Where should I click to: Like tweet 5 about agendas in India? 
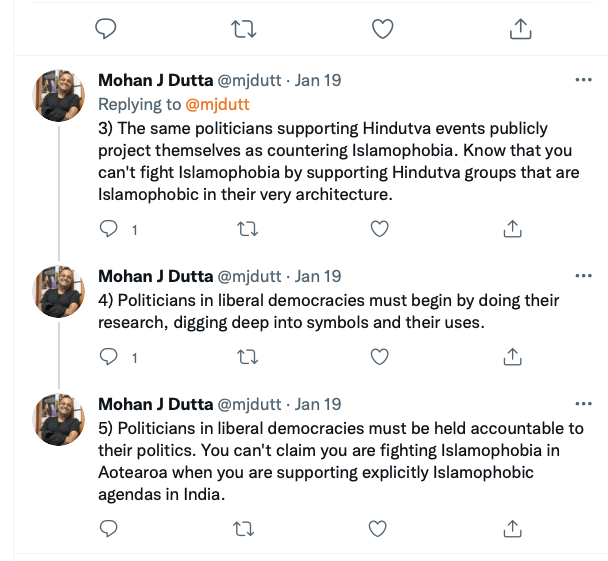(379, 527)
